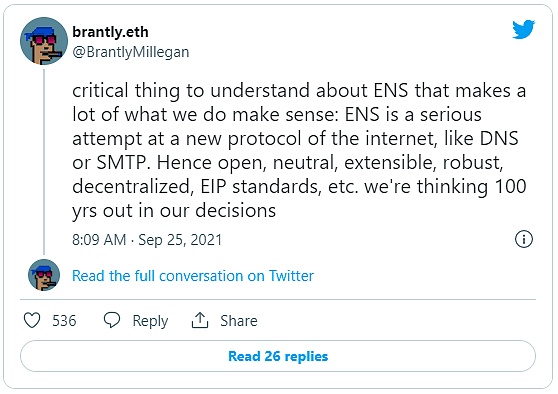Click the share upload arrow icon
This screenshot has height=394, width=558.
(x=200, y=320)
